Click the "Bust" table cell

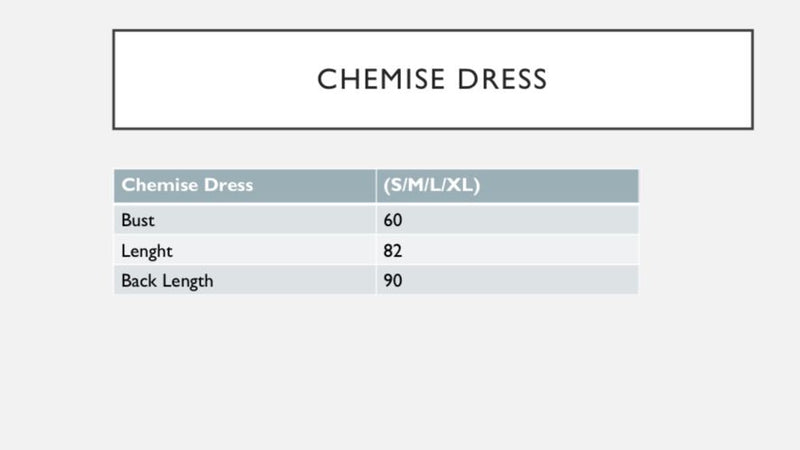click(x=244, y=219)
